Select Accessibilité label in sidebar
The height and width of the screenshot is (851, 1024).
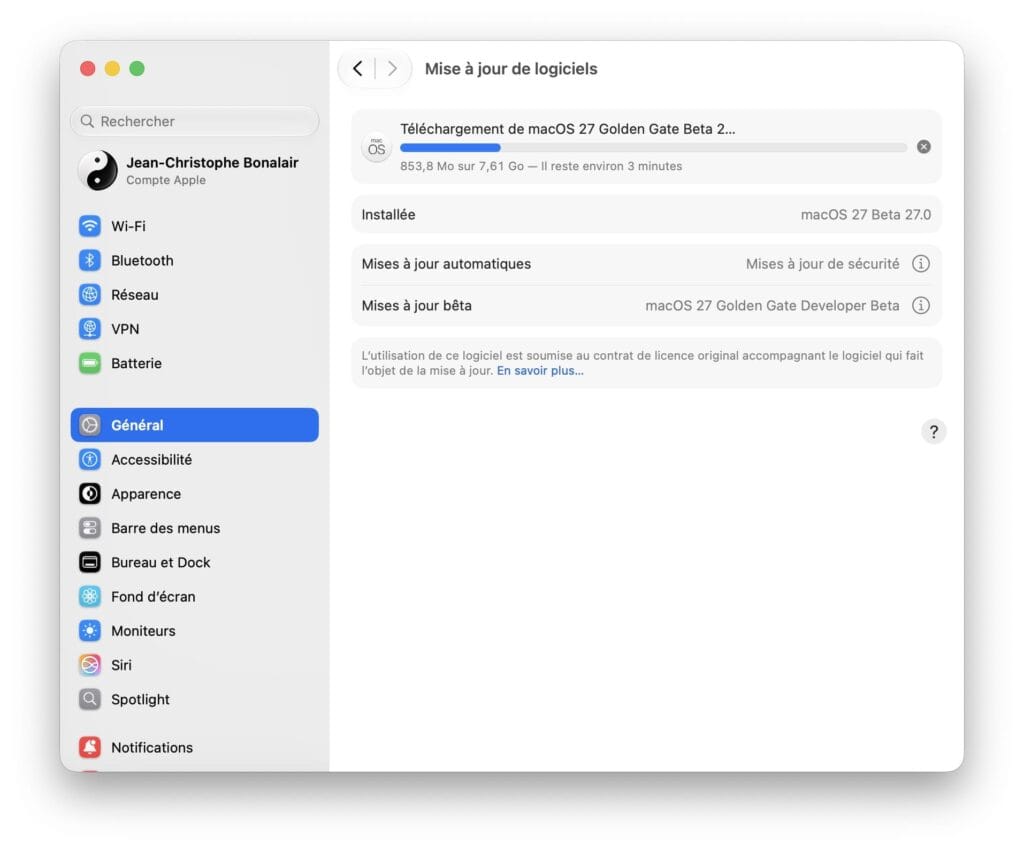pyautogui.click(x=152, y=460)
